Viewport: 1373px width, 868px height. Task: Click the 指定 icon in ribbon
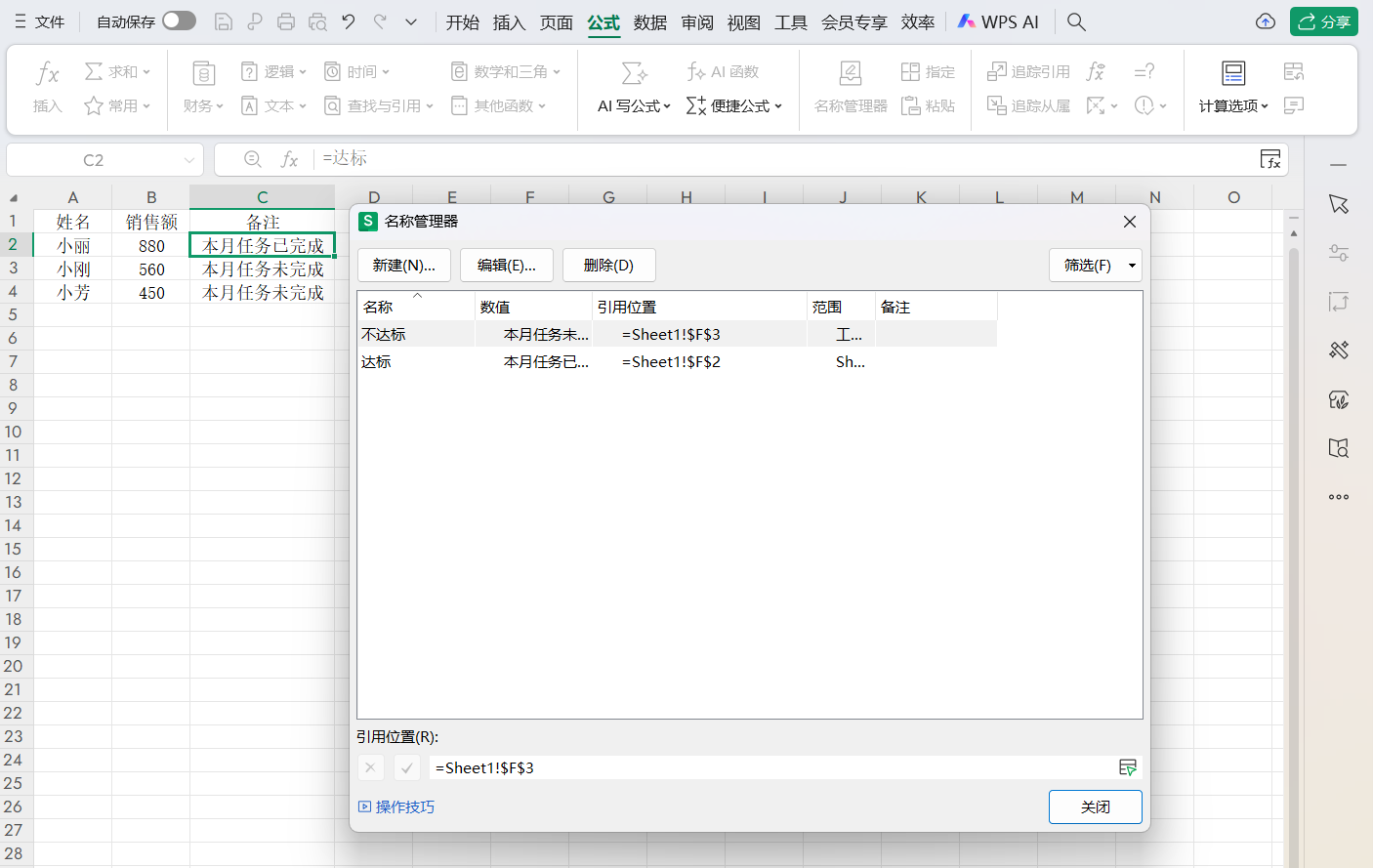pyautogui.click(x=927, y=71)
